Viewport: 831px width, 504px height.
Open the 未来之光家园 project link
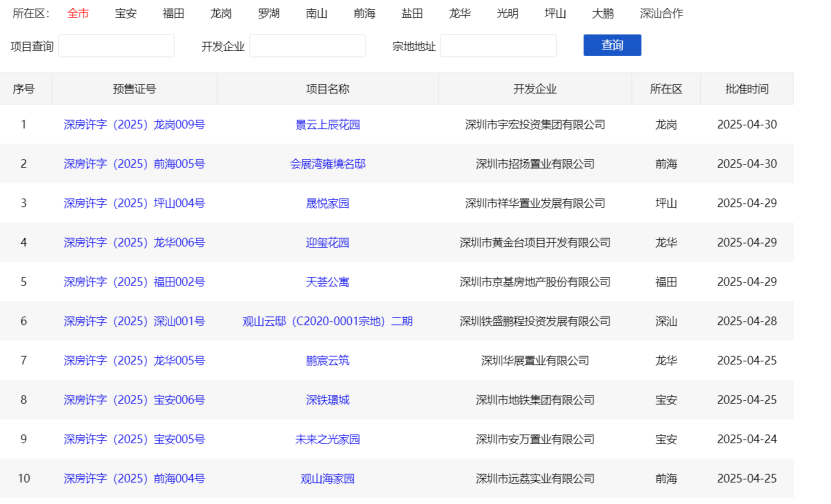[327, 439]
